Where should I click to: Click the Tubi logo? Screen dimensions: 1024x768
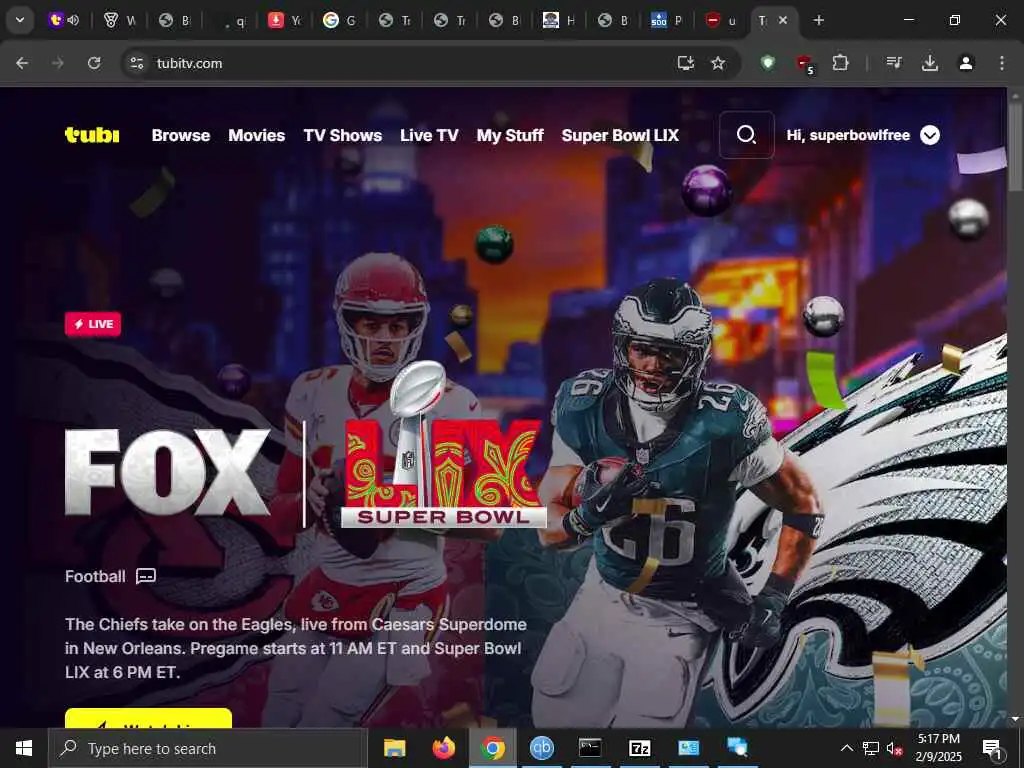click(92, 135)
